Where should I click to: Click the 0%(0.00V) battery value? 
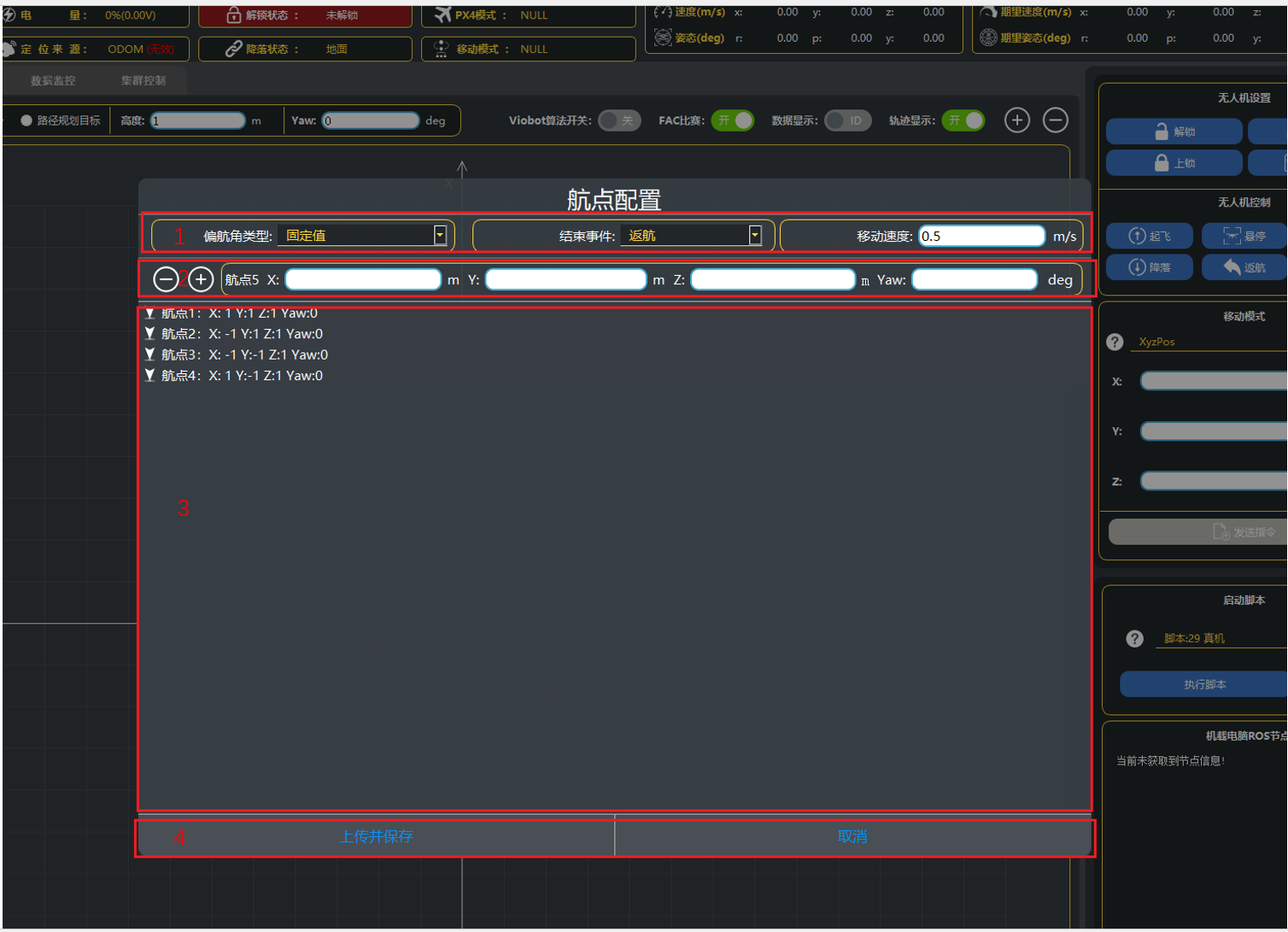(x=130, y=15)
